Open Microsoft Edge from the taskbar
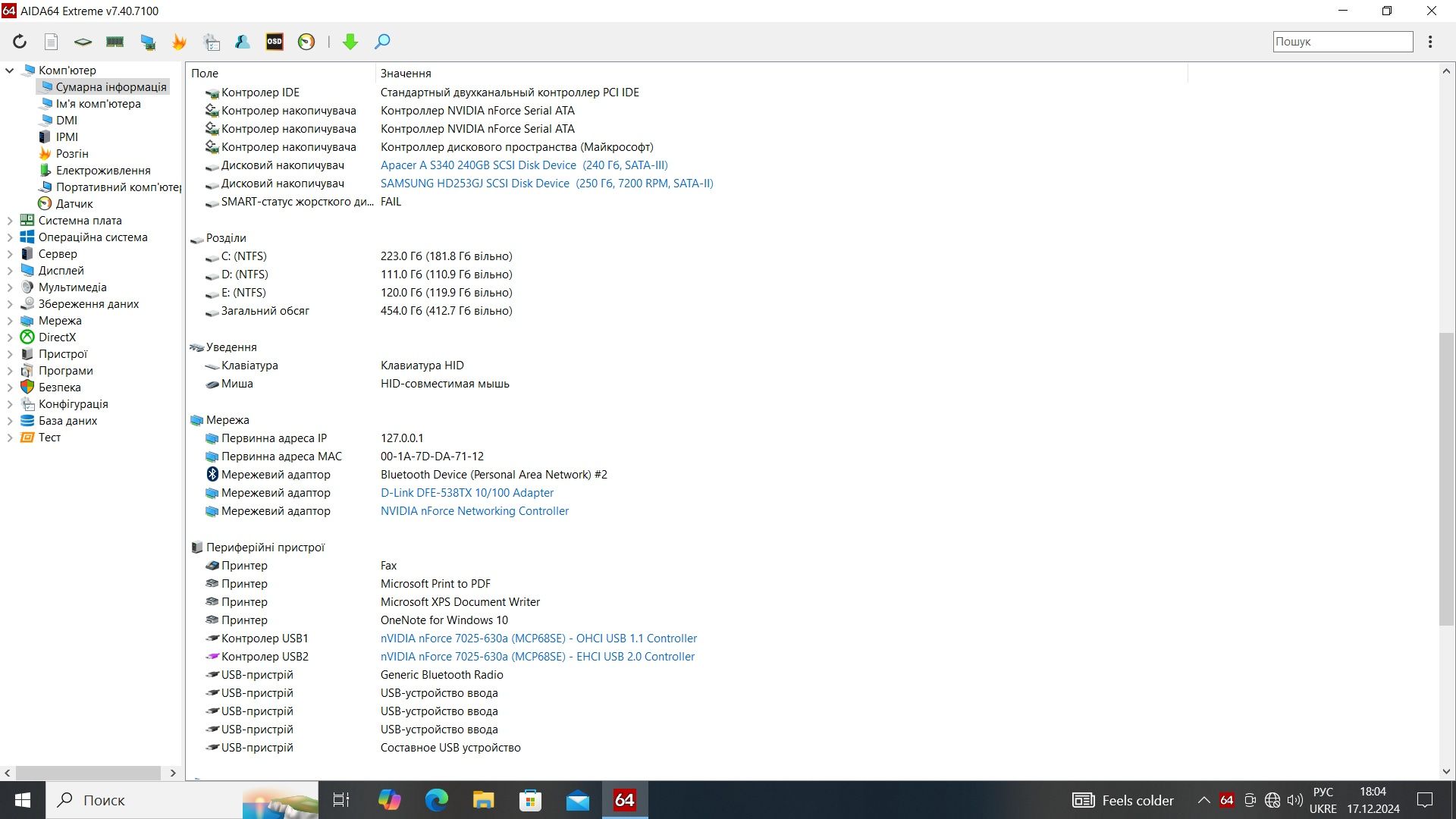 [437, 800]
